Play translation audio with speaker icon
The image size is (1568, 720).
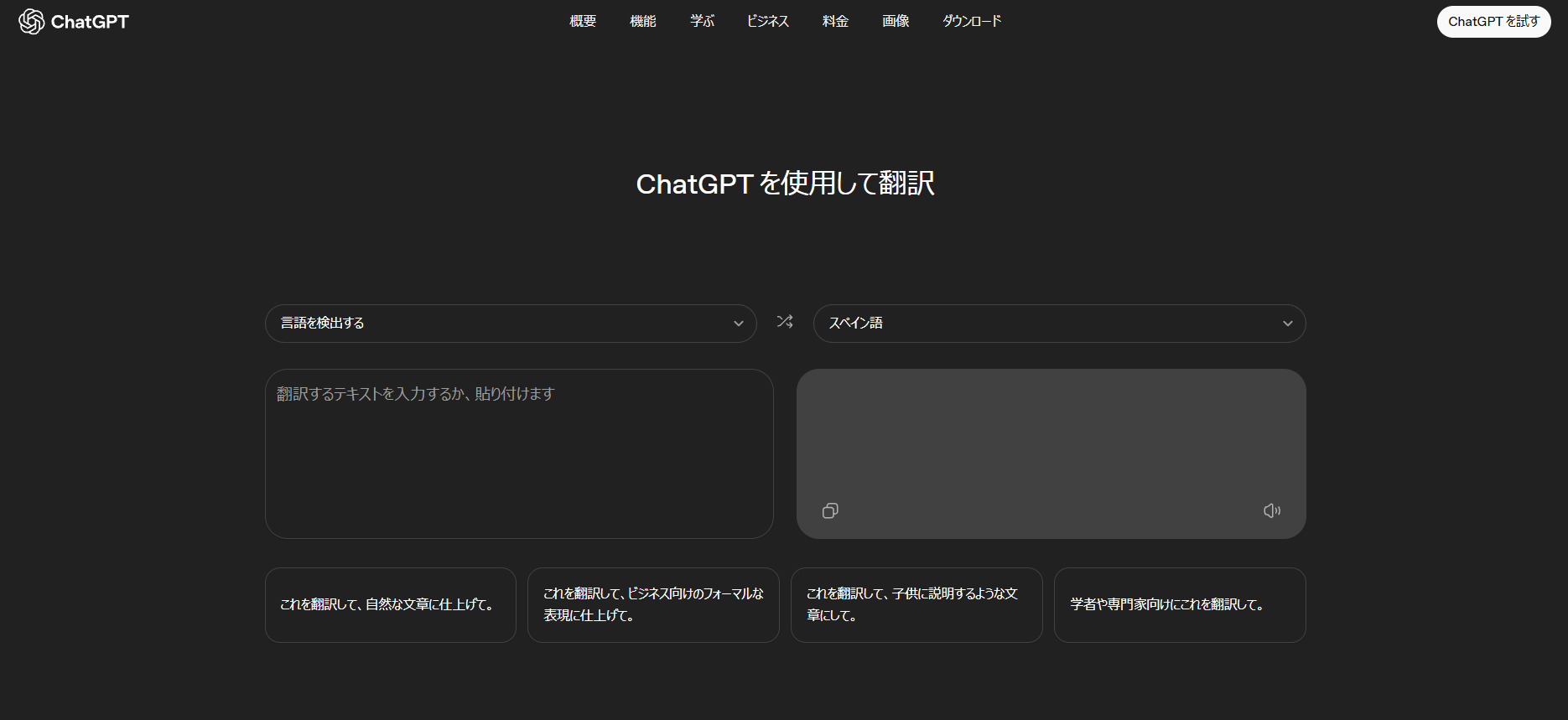click(x=1271, y=510)
